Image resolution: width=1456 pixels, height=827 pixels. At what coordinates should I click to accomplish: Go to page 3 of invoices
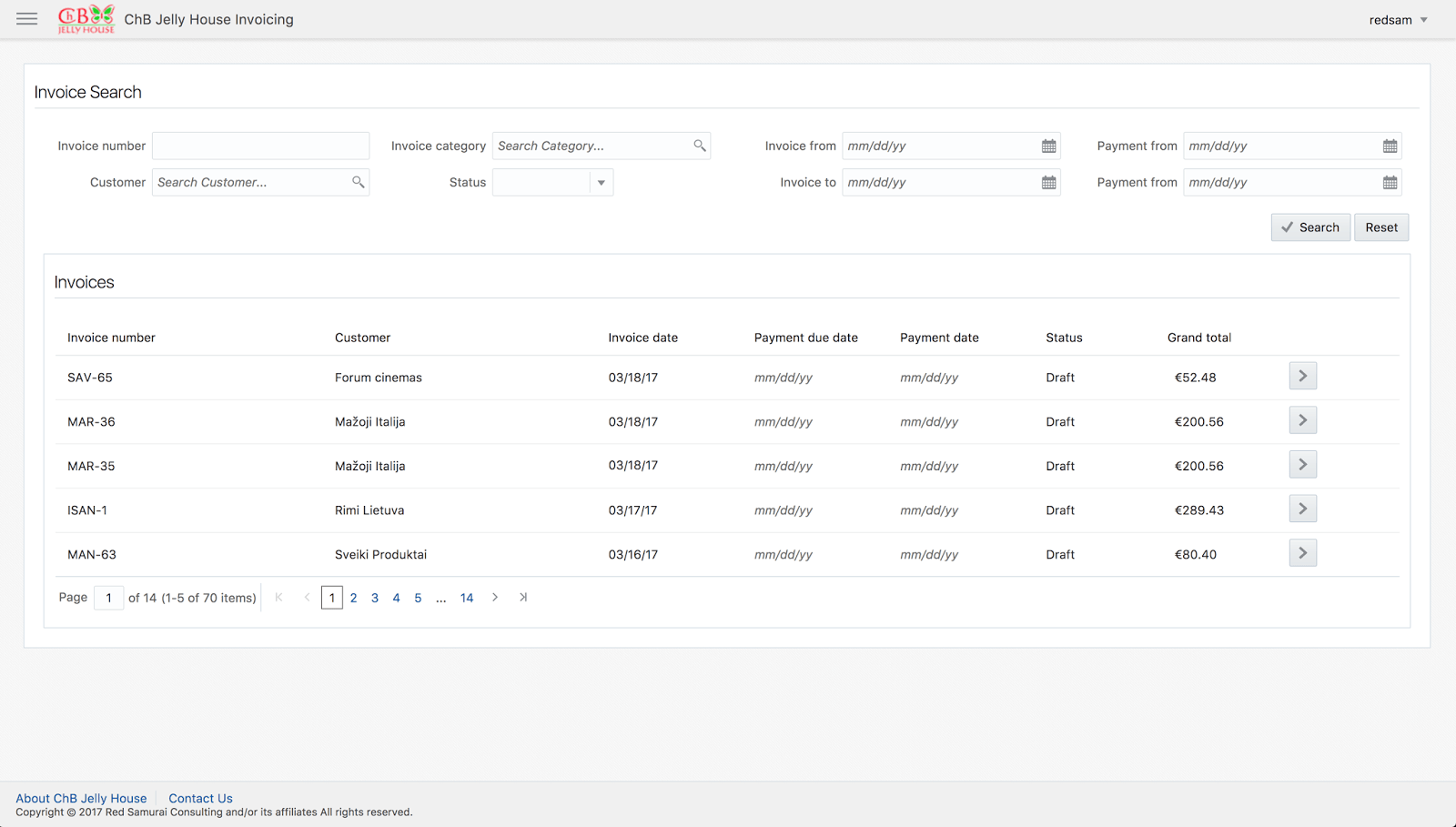(375, 599)
